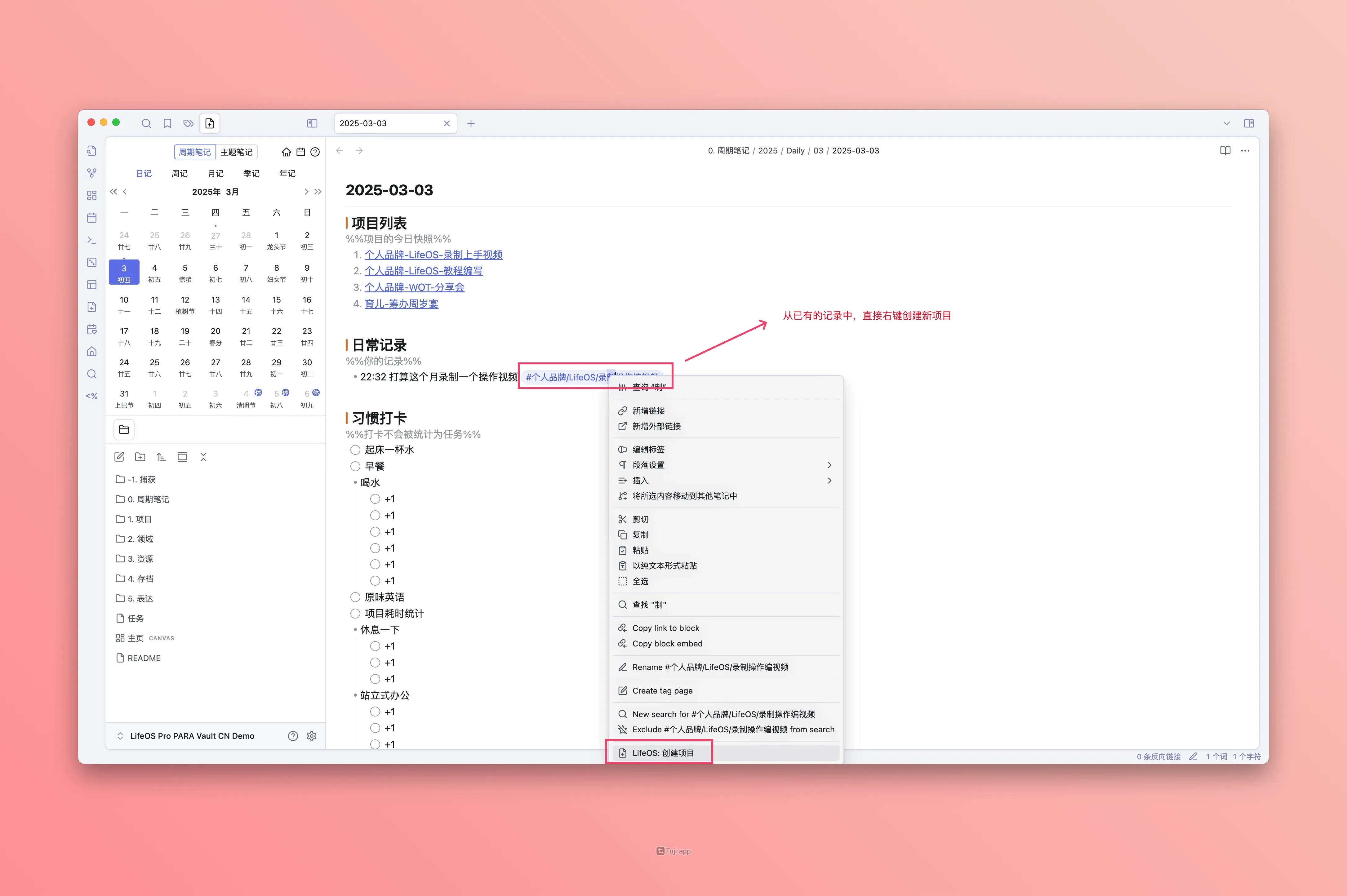Switch to the 周记 tab
Viewport: 1347px width, 896px height.
coord(180,174)
